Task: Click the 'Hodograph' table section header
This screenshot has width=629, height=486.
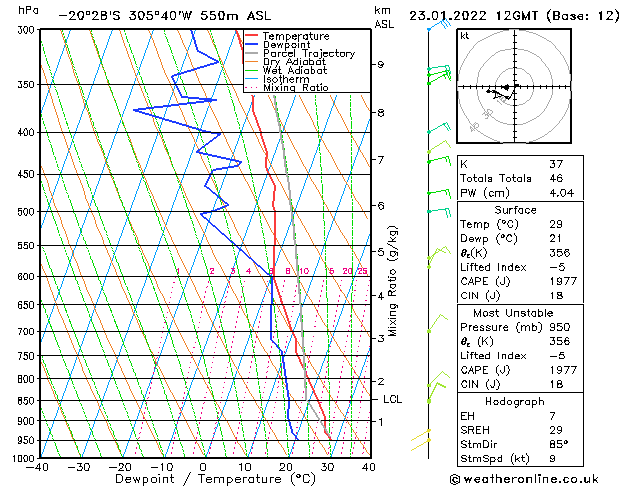Action: click(515, 402)
